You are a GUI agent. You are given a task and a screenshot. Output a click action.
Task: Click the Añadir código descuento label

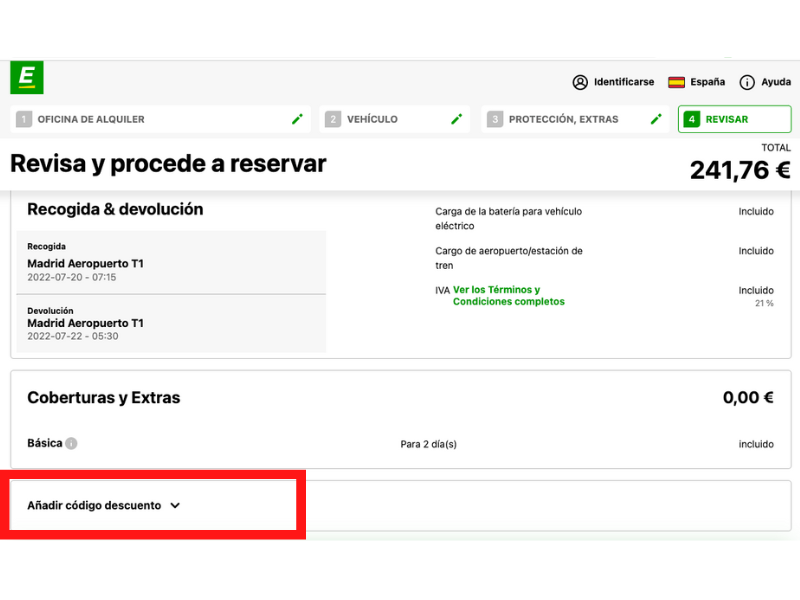click(x=93, y=506)
